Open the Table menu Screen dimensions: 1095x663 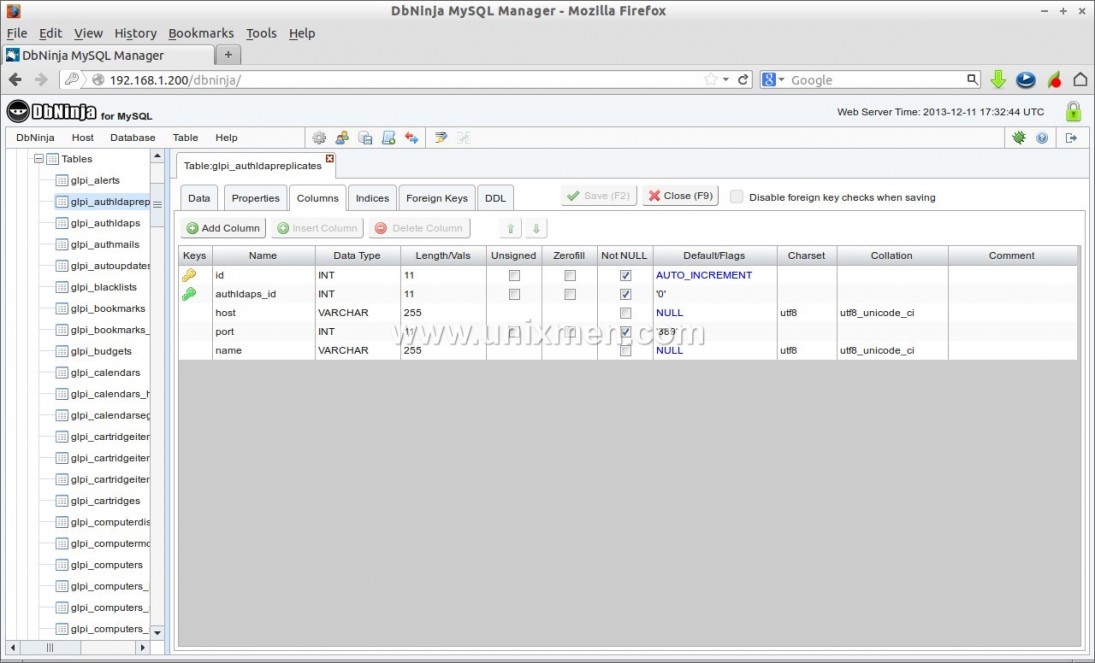(x=185, y=138)
